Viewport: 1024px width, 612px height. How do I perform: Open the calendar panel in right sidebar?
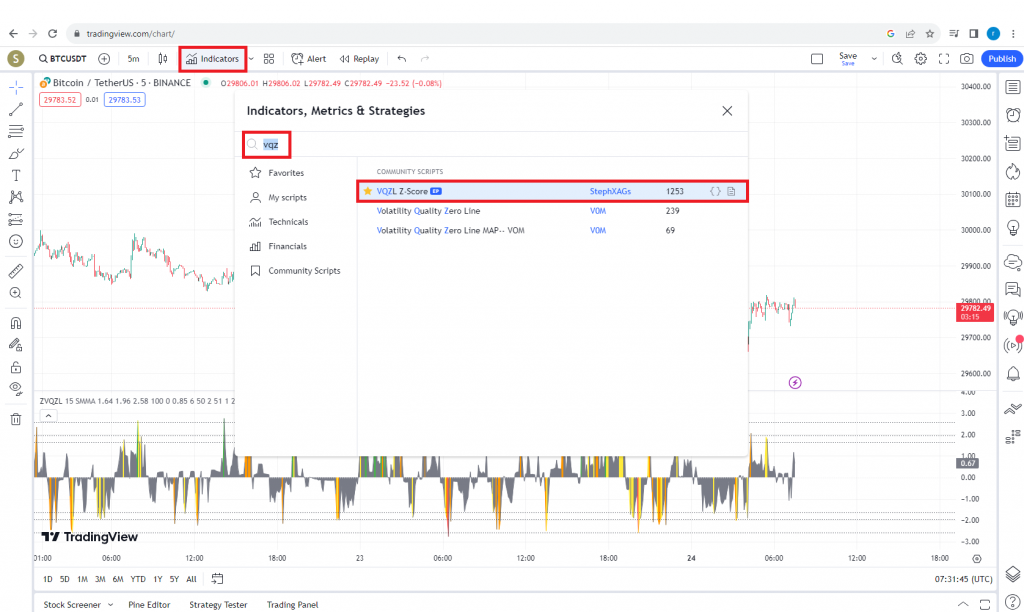(1013, 199)
